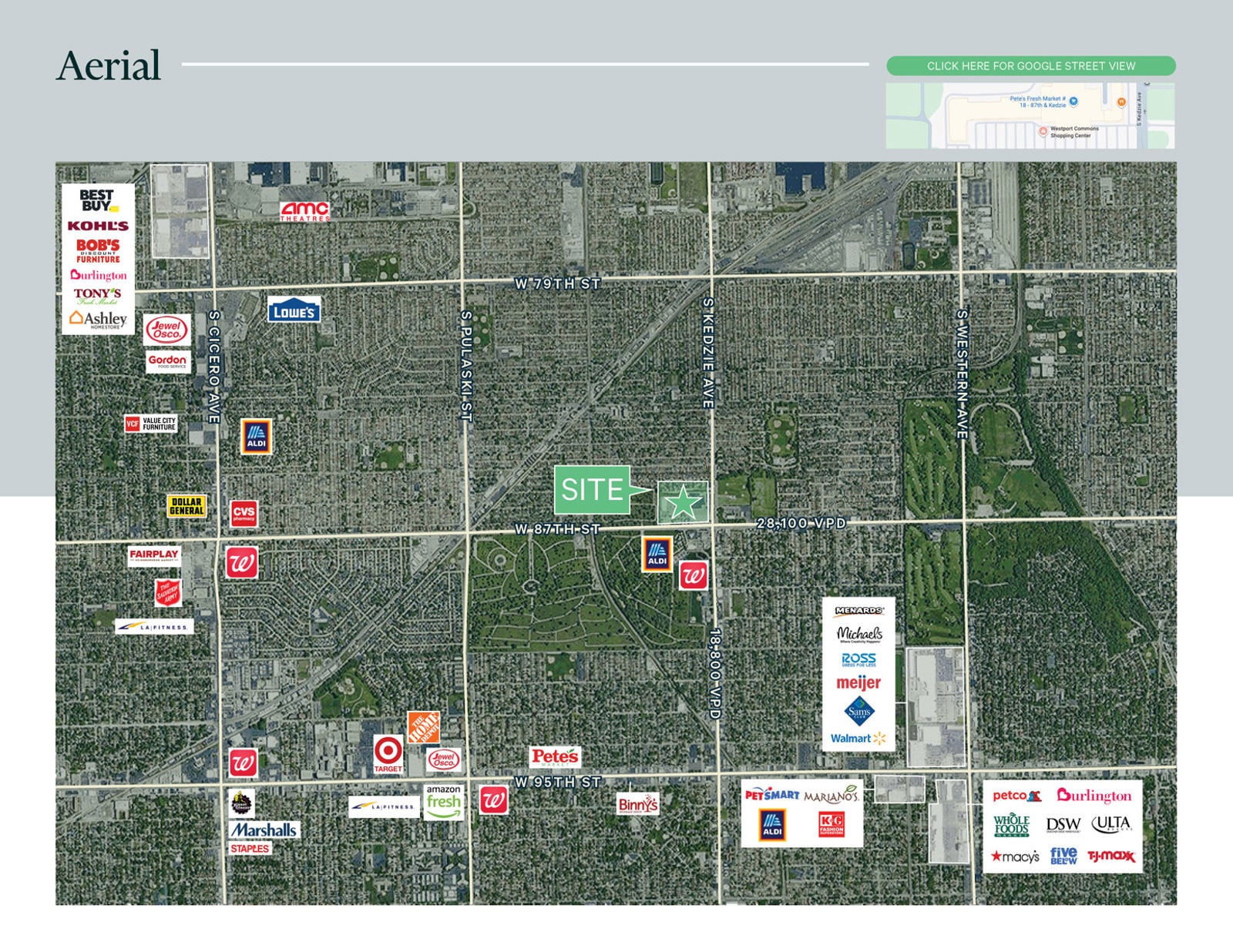1233x952 pixels.
Task: Click the 'W 79TH ST' street label
Action: click(x=557, y=283)
